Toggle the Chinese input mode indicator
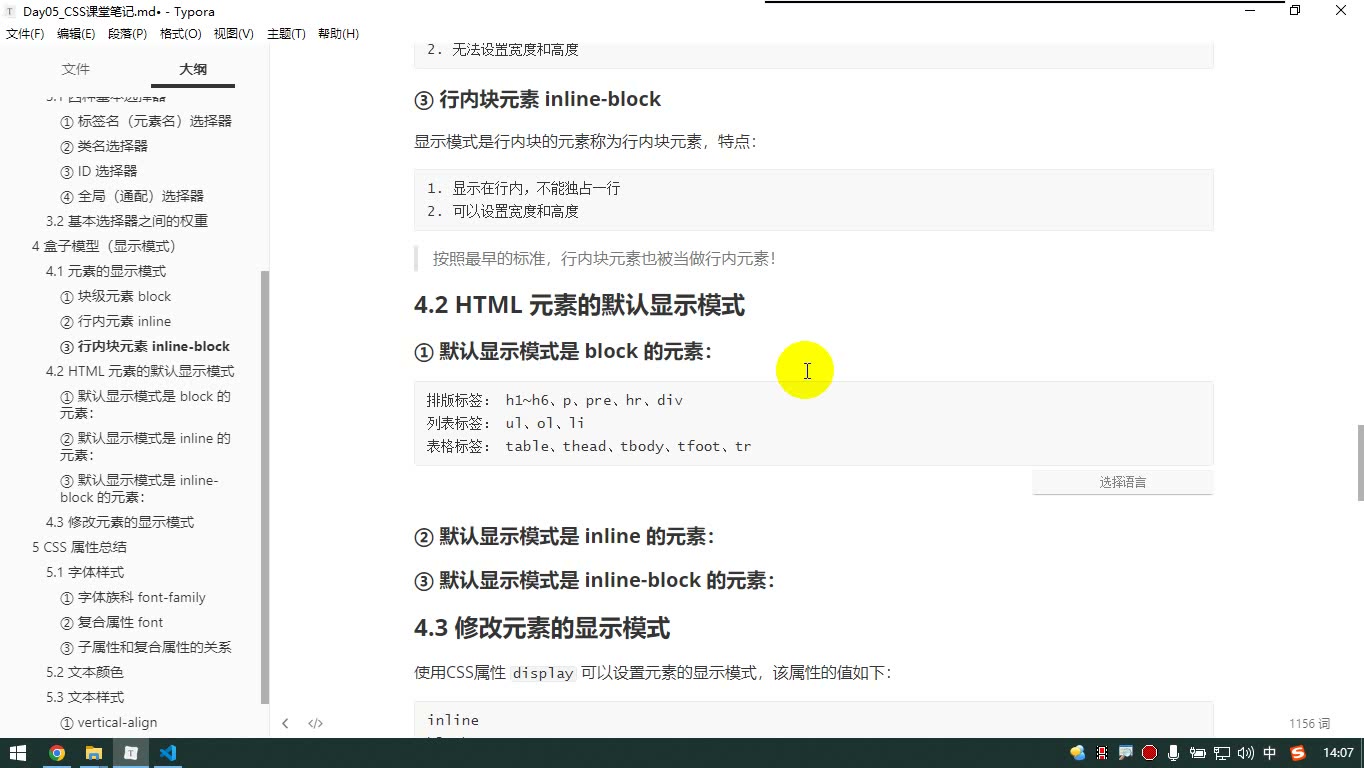Viewport: 1364px width, 768px height. [1270, 753]
